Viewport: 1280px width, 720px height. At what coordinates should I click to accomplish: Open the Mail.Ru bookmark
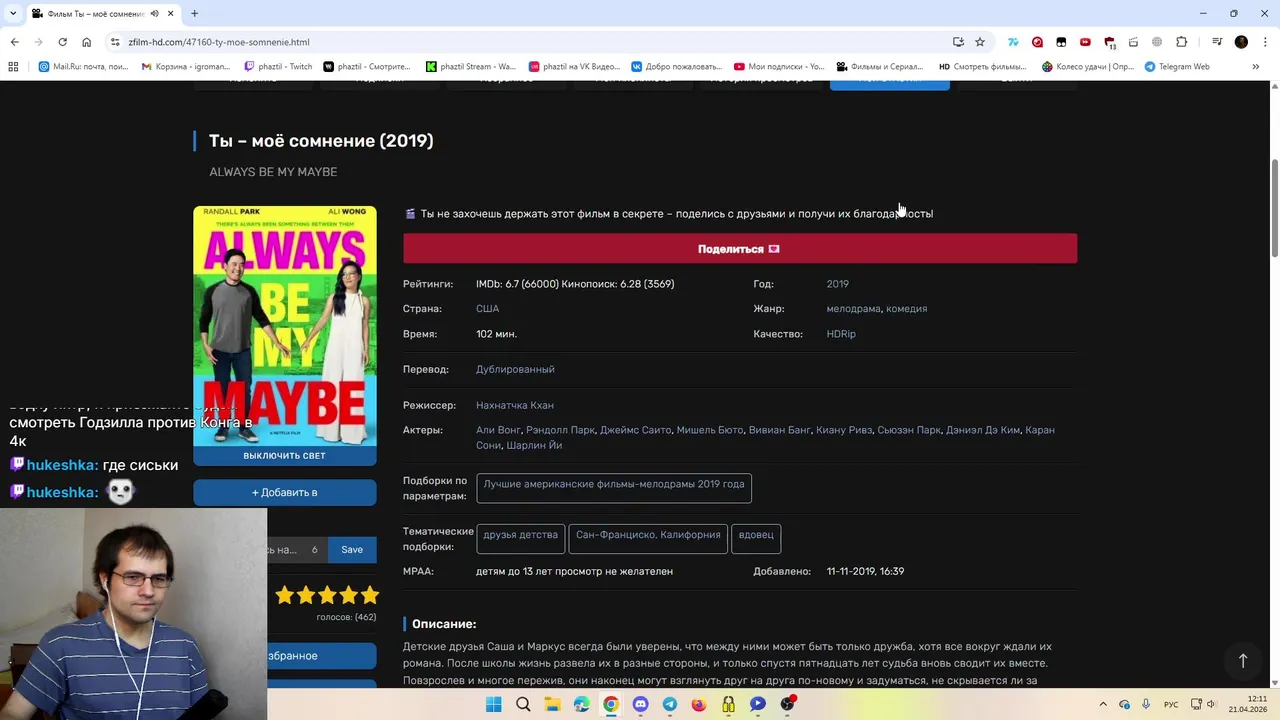84,67
